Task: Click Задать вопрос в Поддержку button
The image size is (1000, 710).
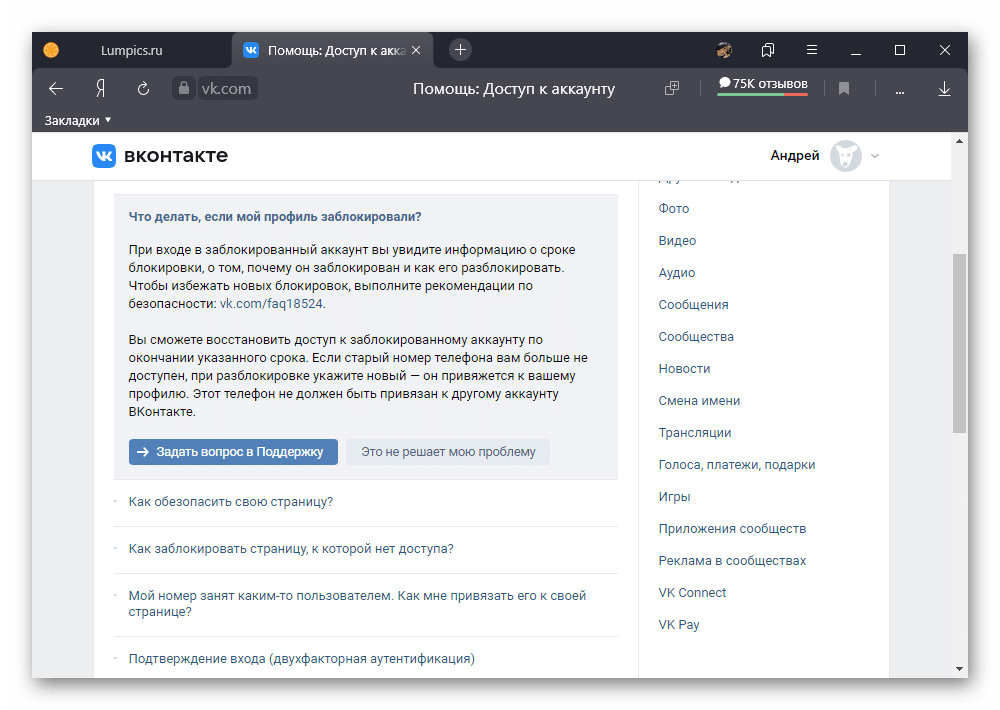Action: point(233,452)
